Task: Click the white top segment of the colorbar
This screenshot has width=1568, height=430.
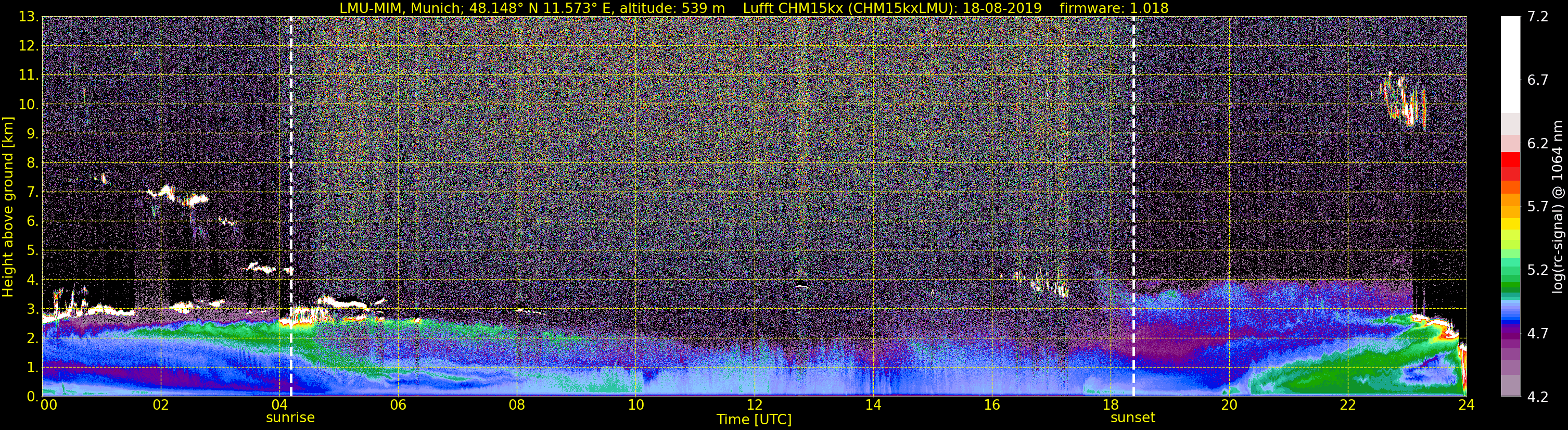Action: tap(1510, 65)
